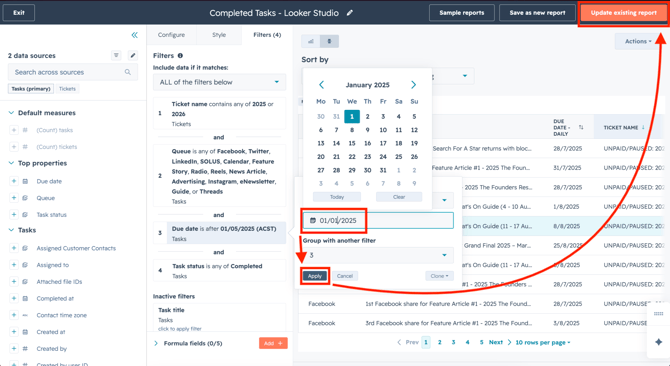670x366 pixels.
Task: Collapse the Default measures section
Action: 11,113
